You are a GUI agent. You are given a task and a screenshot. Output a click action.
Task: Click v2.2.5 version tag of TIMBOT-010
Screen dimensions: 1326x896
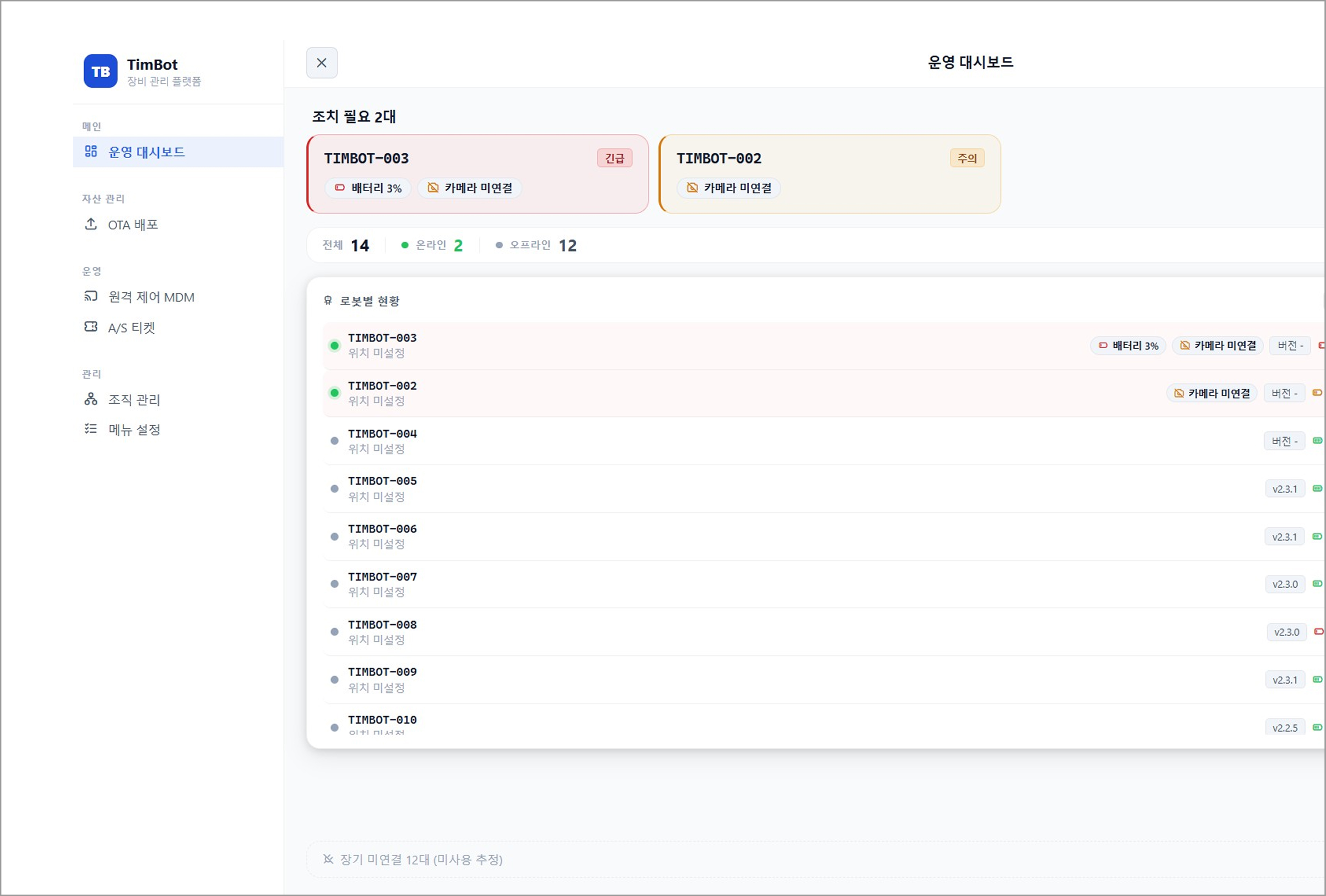pos(1285,727)
